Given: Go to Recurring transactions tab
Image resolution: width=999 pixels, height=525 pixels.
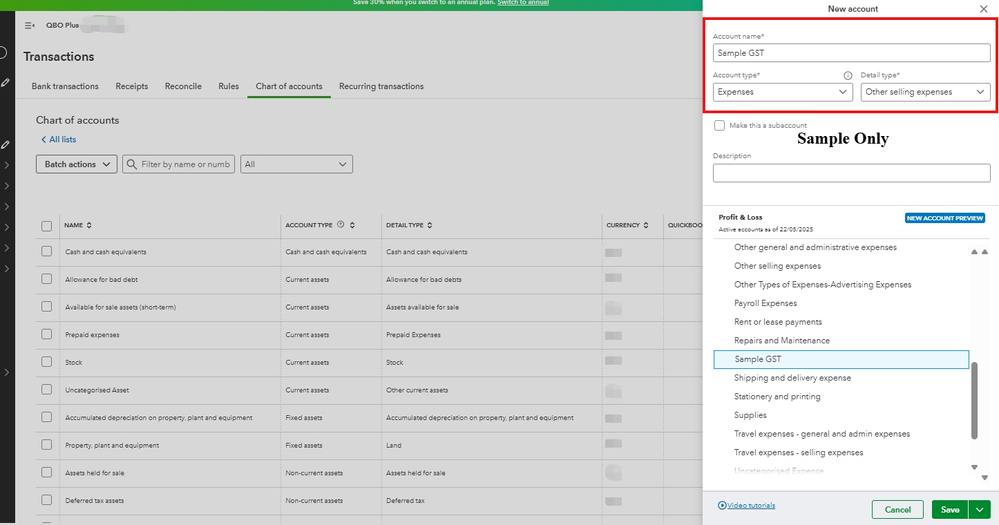Looking at the screenshot, I should pos(381,86).
